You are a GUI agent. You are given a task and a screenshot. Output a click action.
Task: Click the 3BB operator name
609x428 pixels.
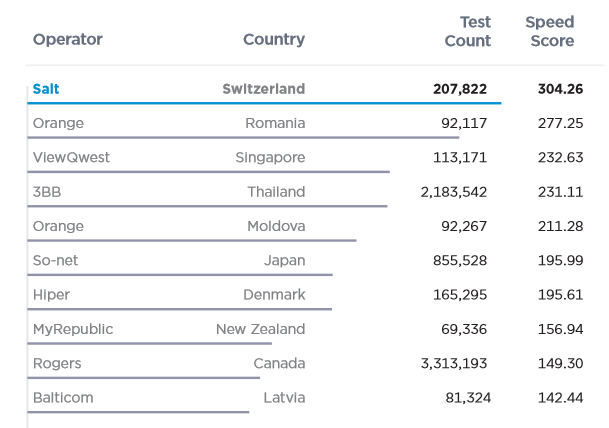[48, 191]
